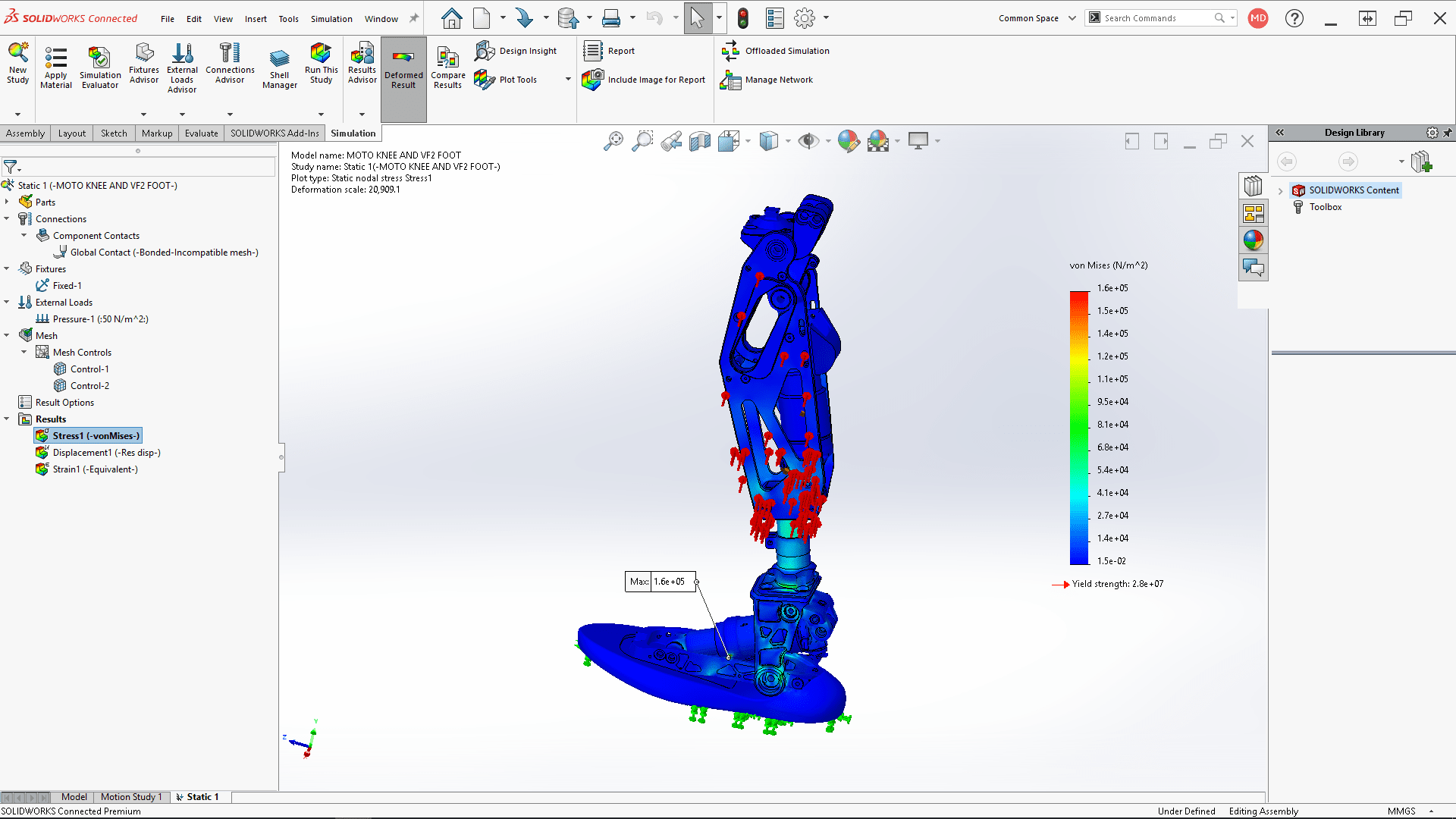Toggle Hide/Show Items eye icon

(x=808, y=141)
